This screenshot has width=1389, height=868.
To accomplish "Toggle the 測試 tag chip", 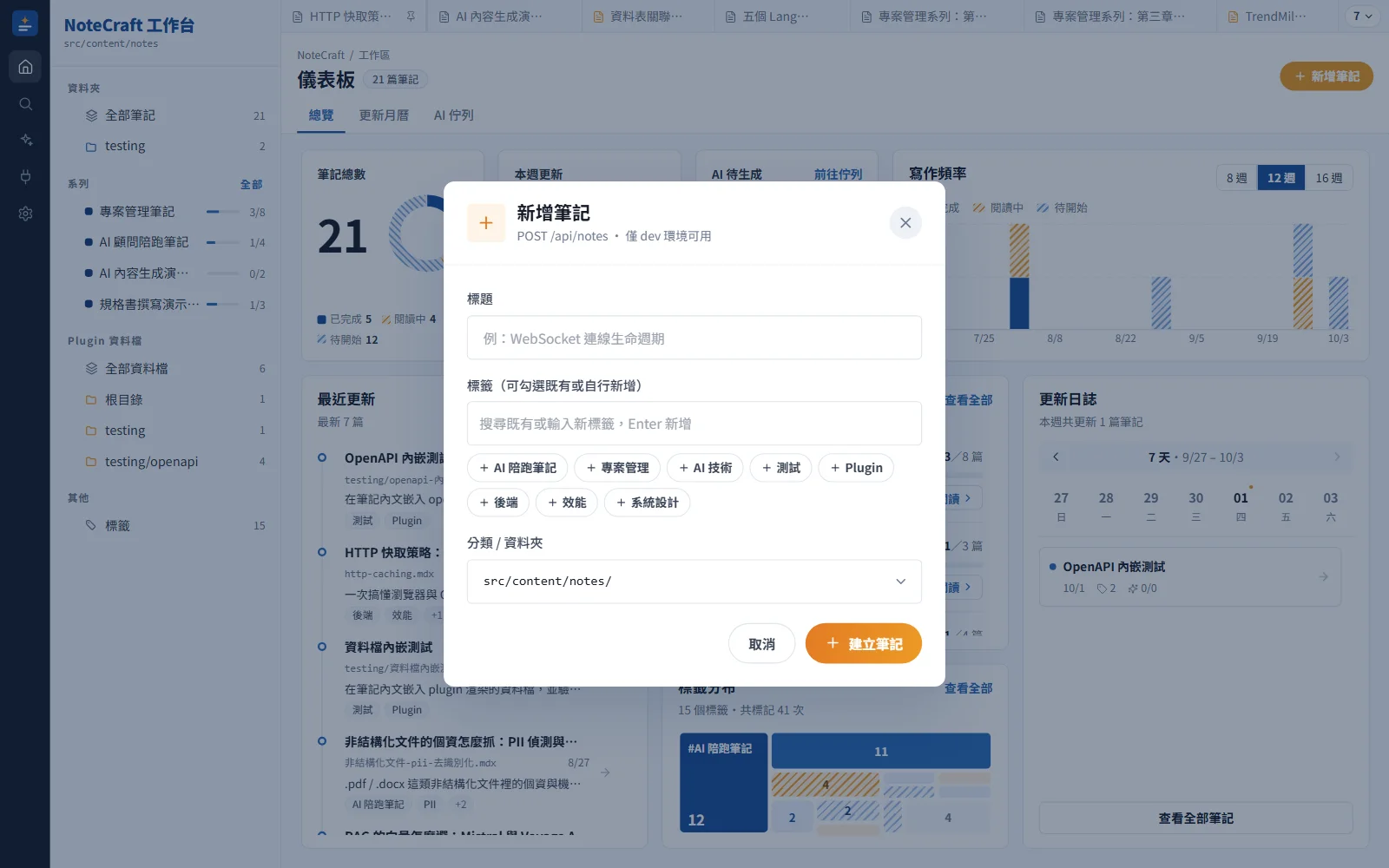I will 780,468.
